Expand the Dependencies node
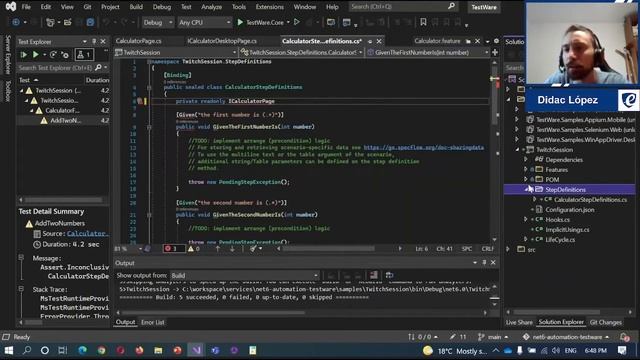 (x=526, y=160)
